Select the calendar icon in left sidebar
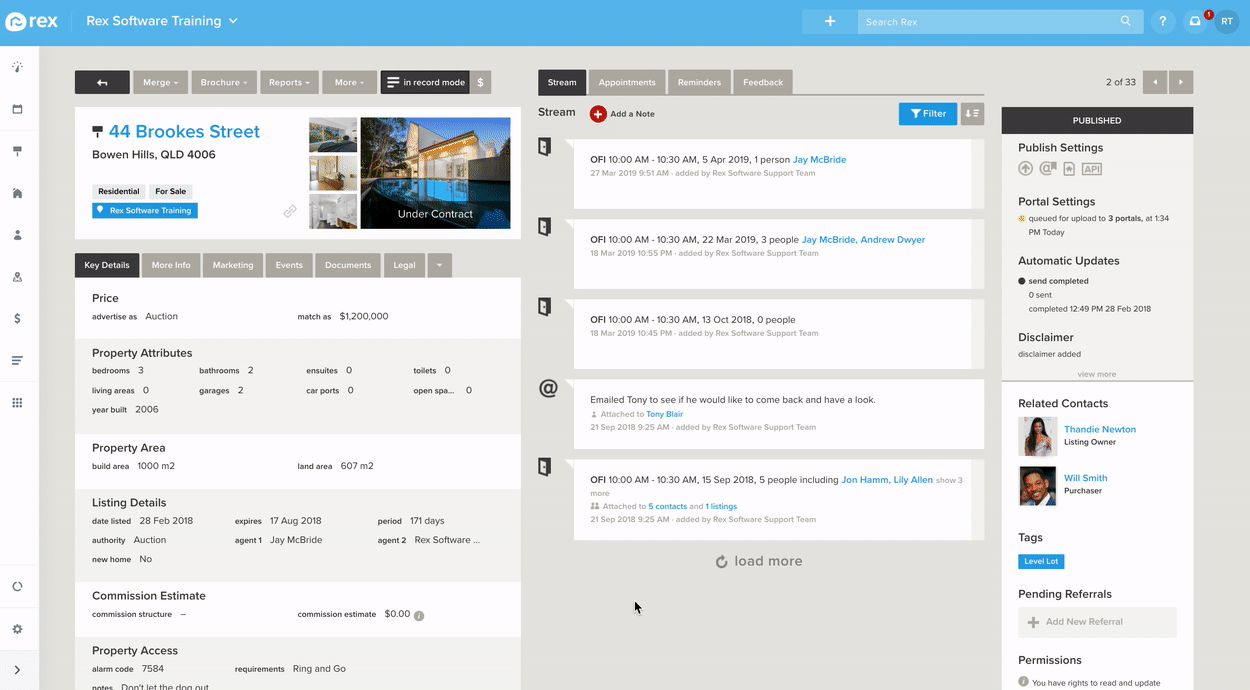 (x=15, y=108)
